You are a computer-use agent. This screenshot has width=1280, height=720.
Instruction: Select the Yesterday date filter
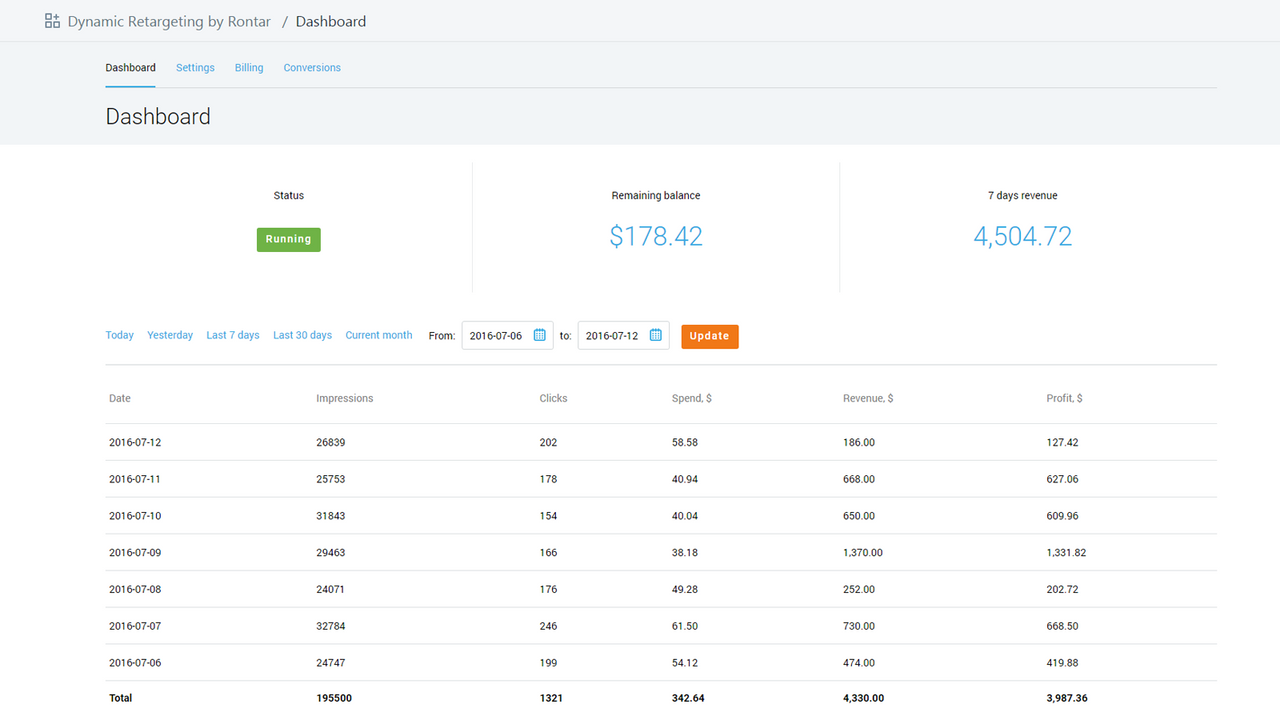point(169,335)
